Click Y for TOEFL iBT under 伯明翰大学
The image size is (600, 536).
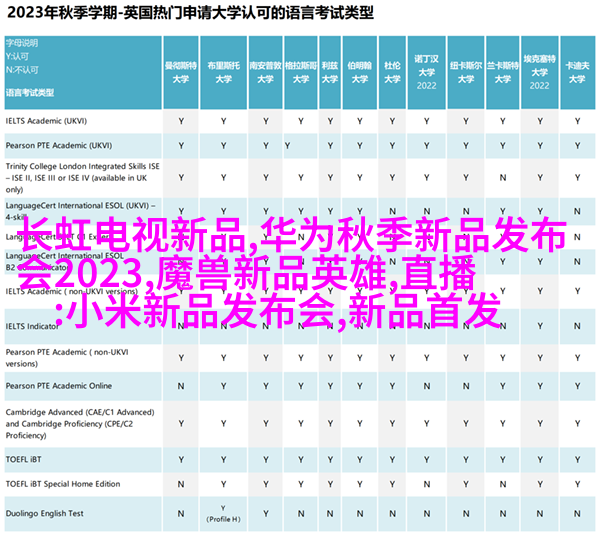click(360, 459)
